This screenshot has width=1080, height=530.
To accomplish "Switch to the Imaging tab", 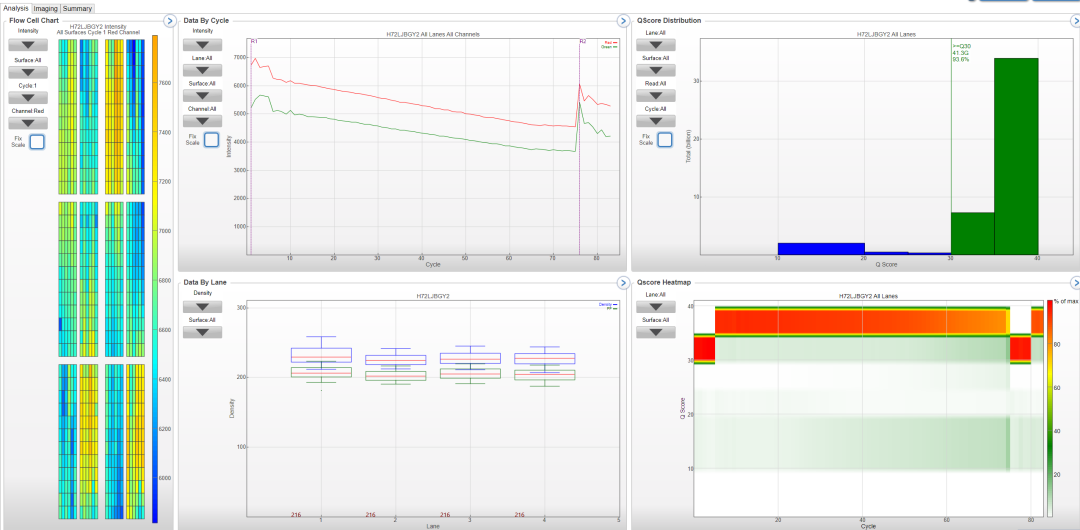I will [x=46, y=8].
